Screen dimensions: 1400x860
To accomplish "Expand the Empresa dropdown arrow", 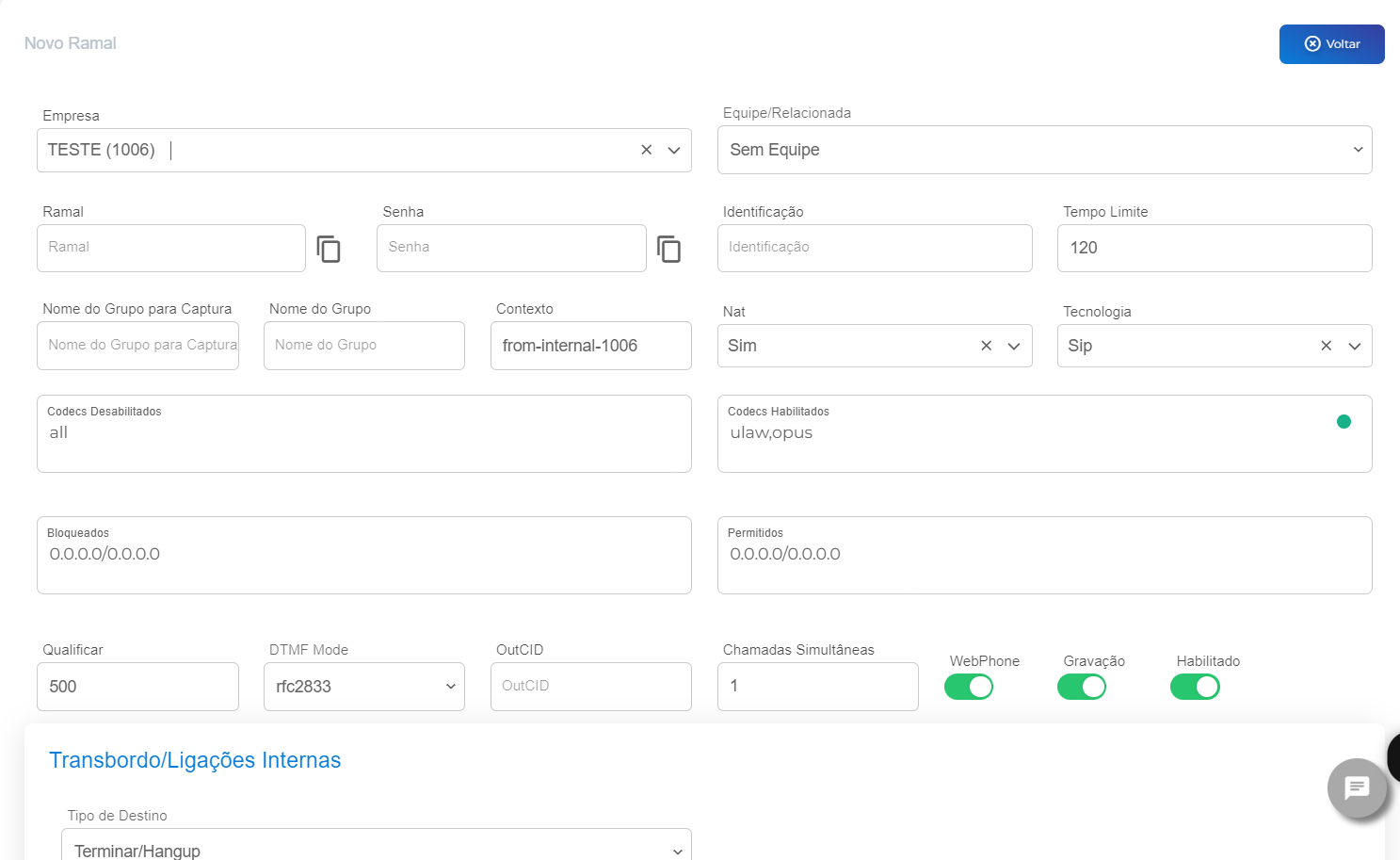I will coord(674,150).
